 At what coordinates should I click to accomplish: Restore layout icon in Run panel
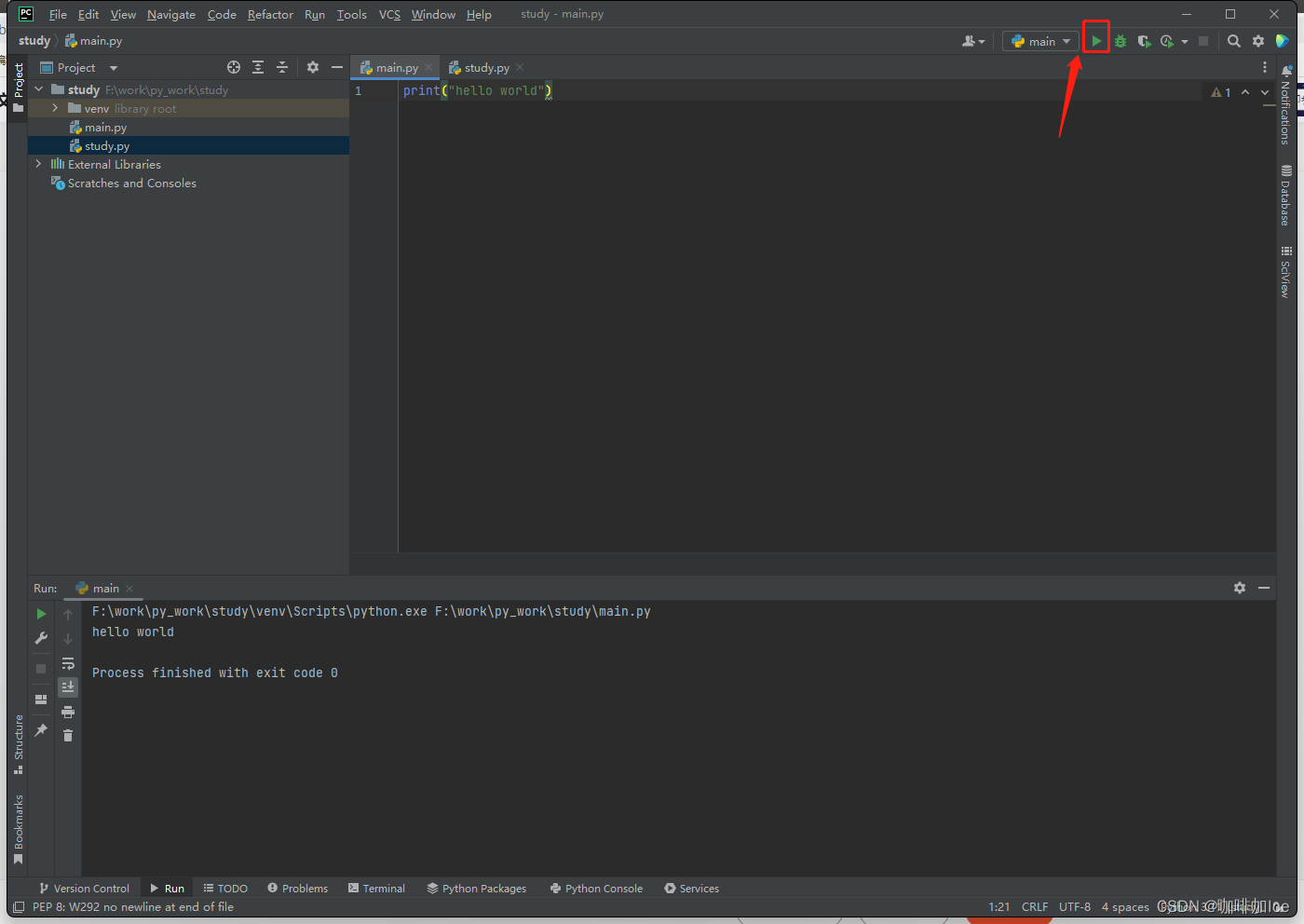pyautogui.click(x=41, y=700)
